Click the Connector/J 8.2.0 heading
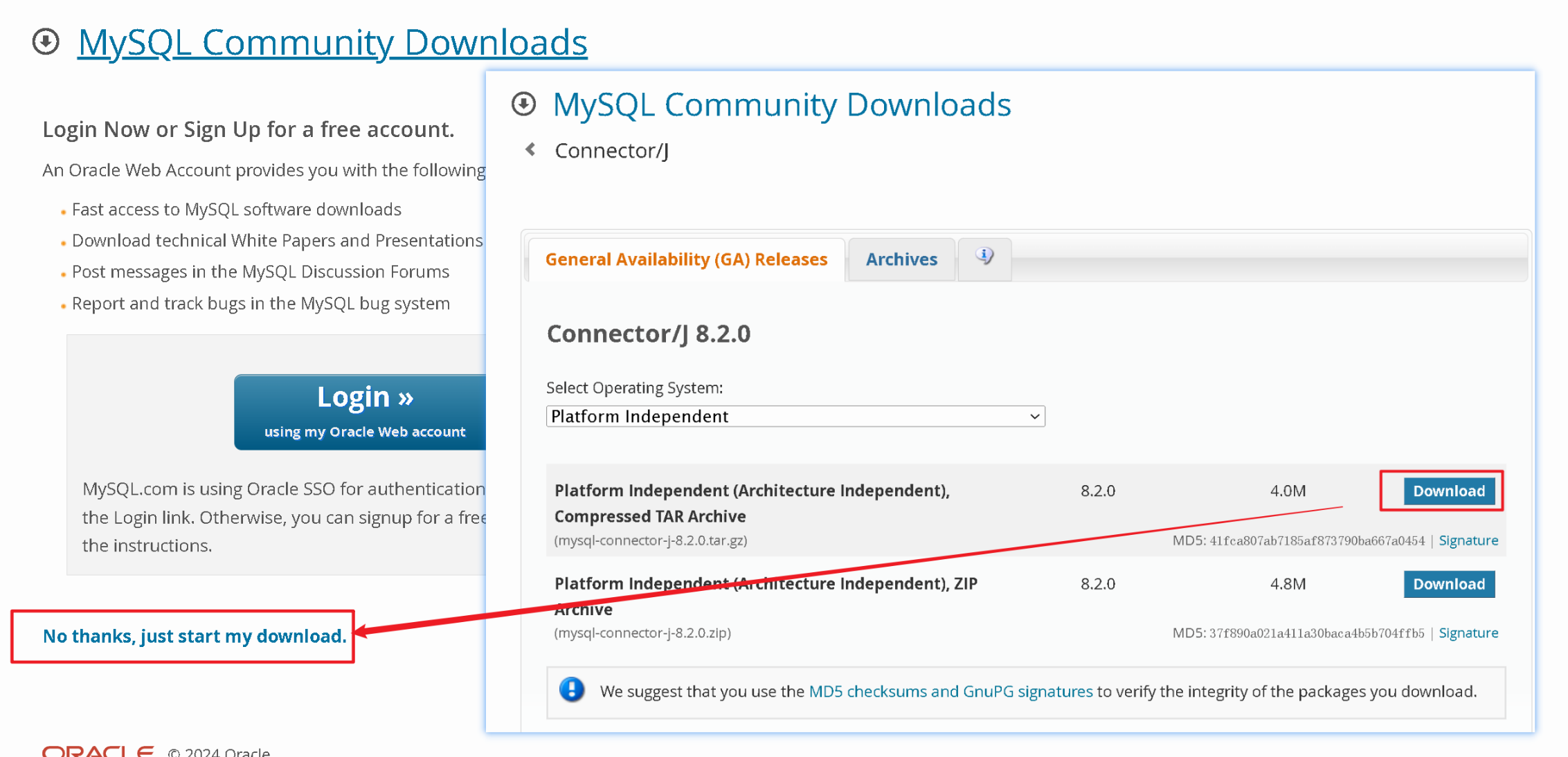 648,334
